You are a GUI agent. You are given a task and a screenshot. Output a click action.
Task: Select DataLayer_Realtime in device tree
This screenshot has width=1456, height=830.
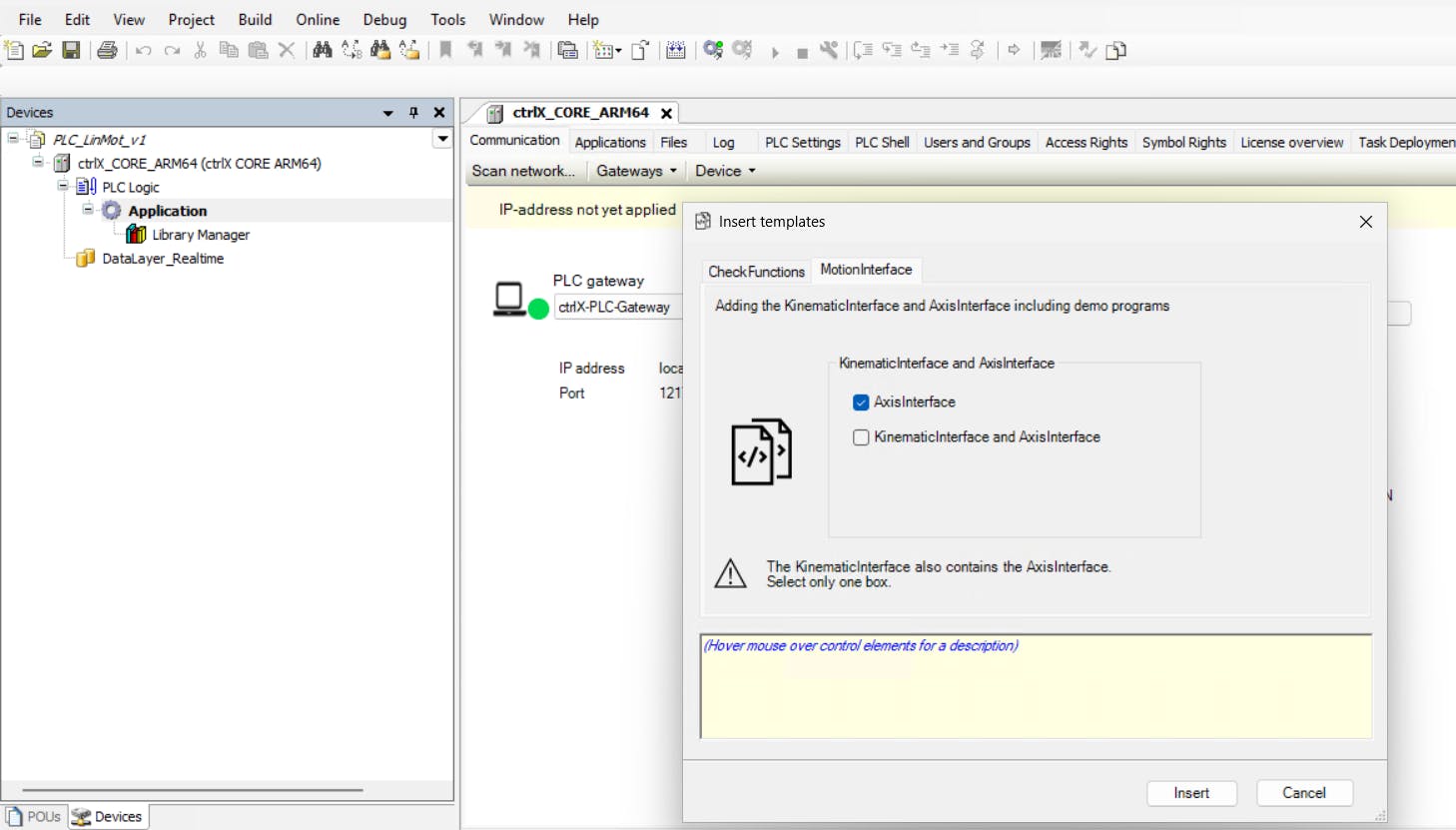[163, 259]
